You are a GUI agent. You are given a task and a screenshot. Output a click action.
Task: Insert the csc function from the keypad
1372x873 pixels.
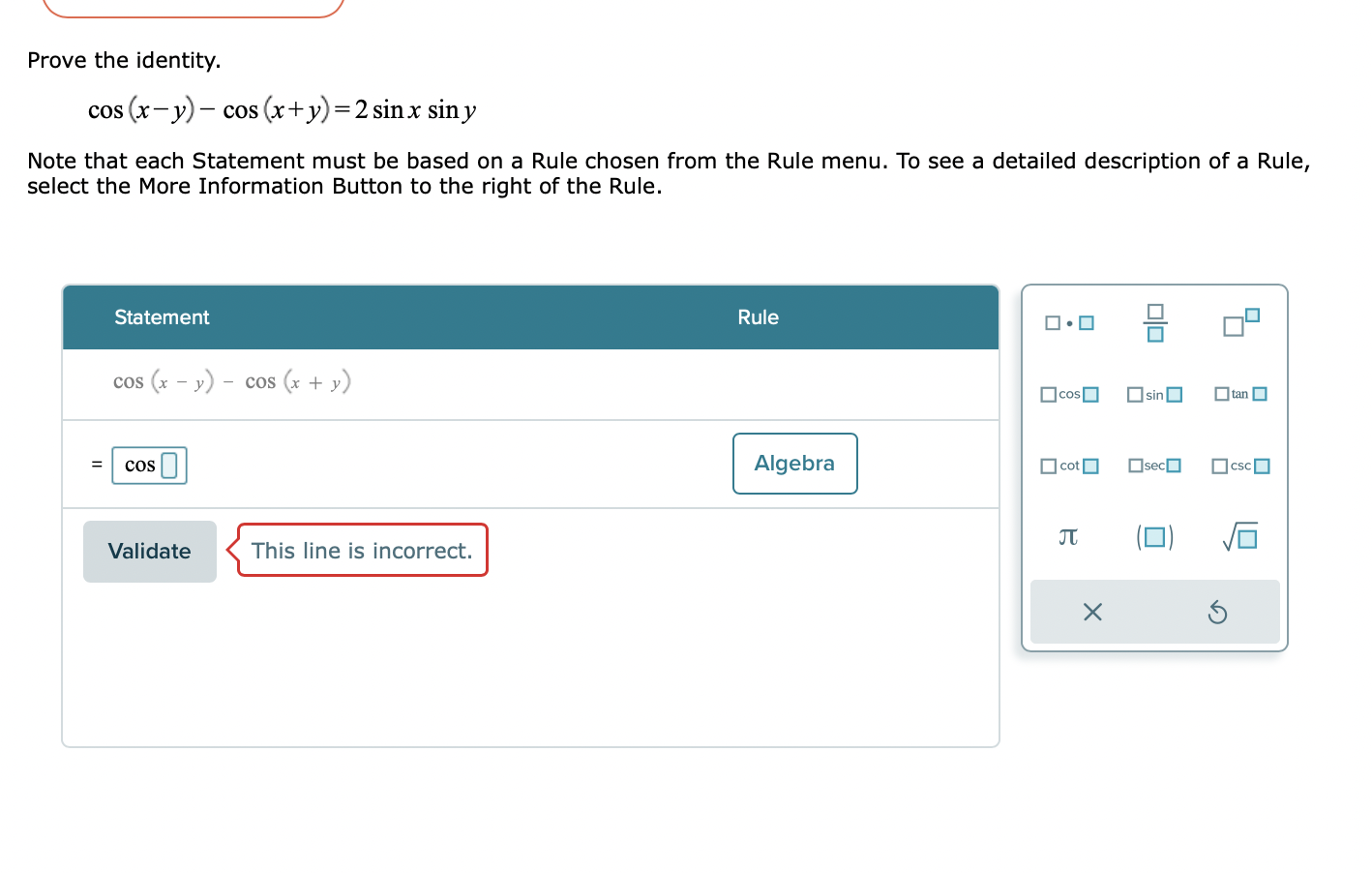(x=1238, y=466)
